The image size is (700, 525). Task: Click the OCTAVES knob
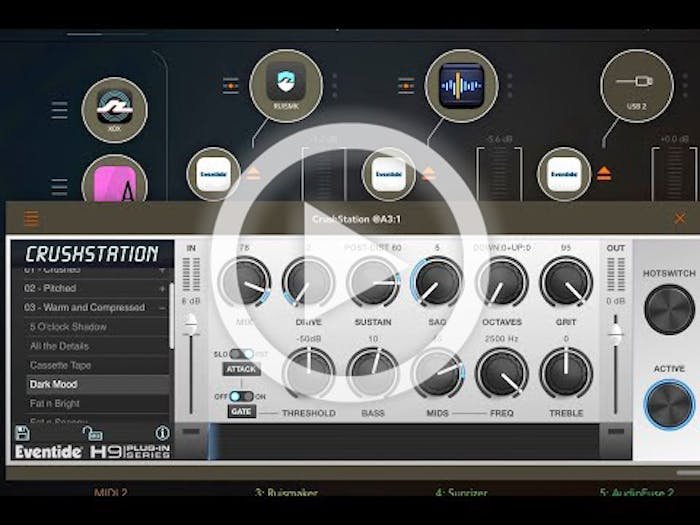click(x=502, y=282)
